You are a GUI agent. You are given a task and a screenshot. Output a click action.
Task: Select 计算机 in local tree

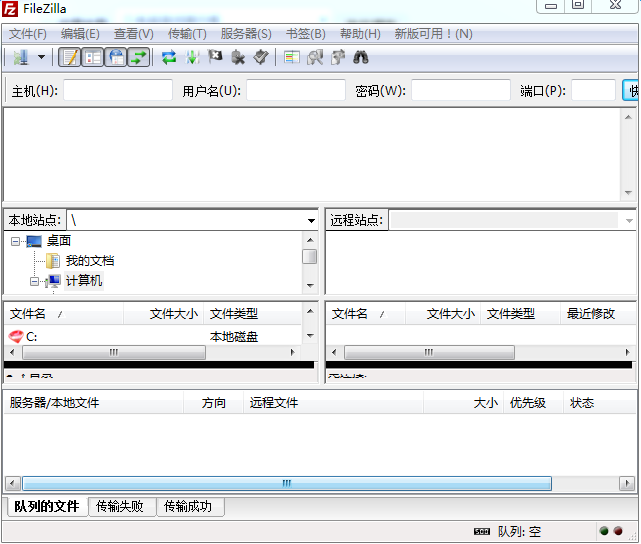pyautogui.click(x=84, y=281)
